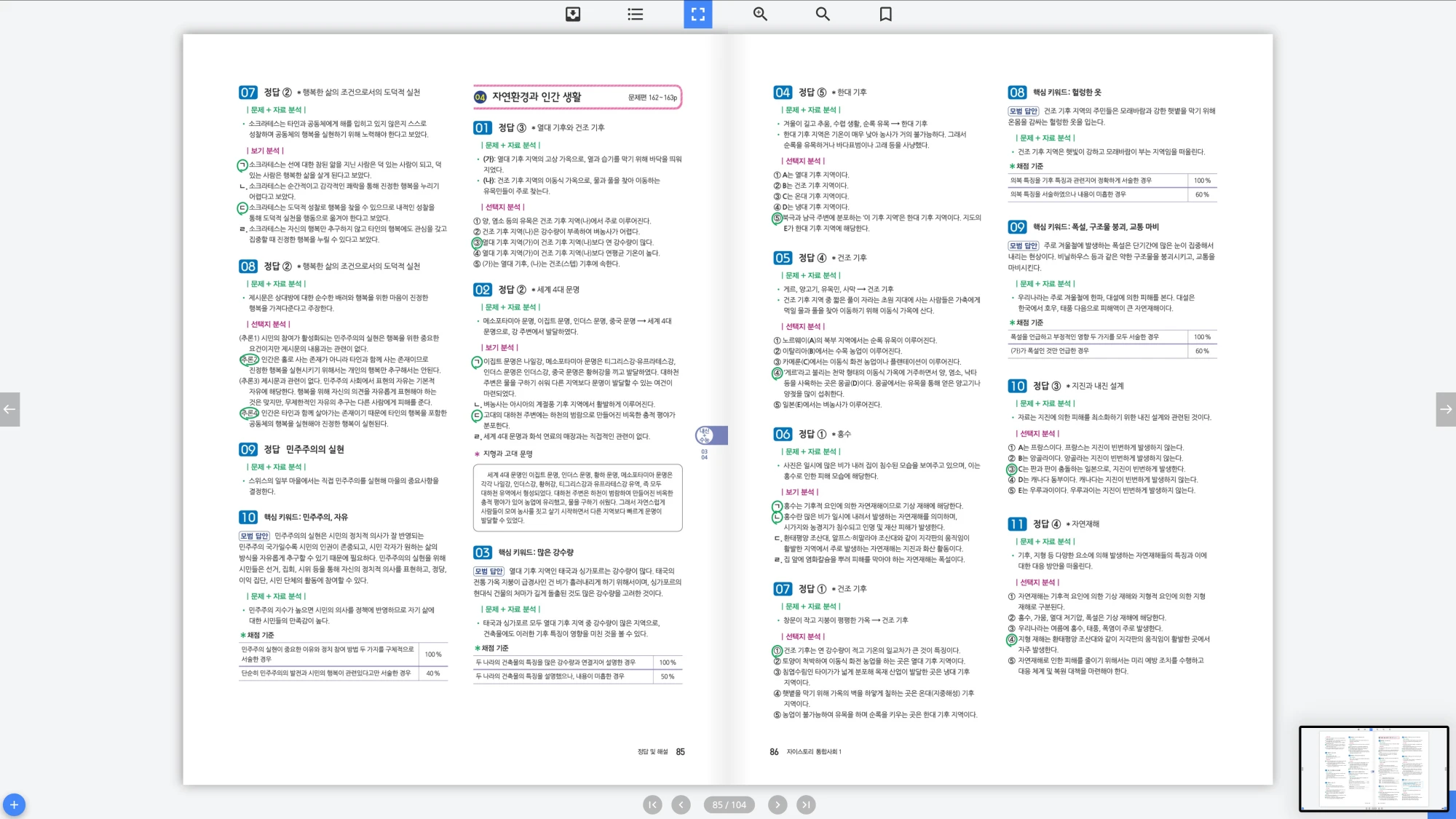Viewport: 1456px width, 819px height.
Task: Click the right edge next-page arrow
Action: pos(1446,409)
